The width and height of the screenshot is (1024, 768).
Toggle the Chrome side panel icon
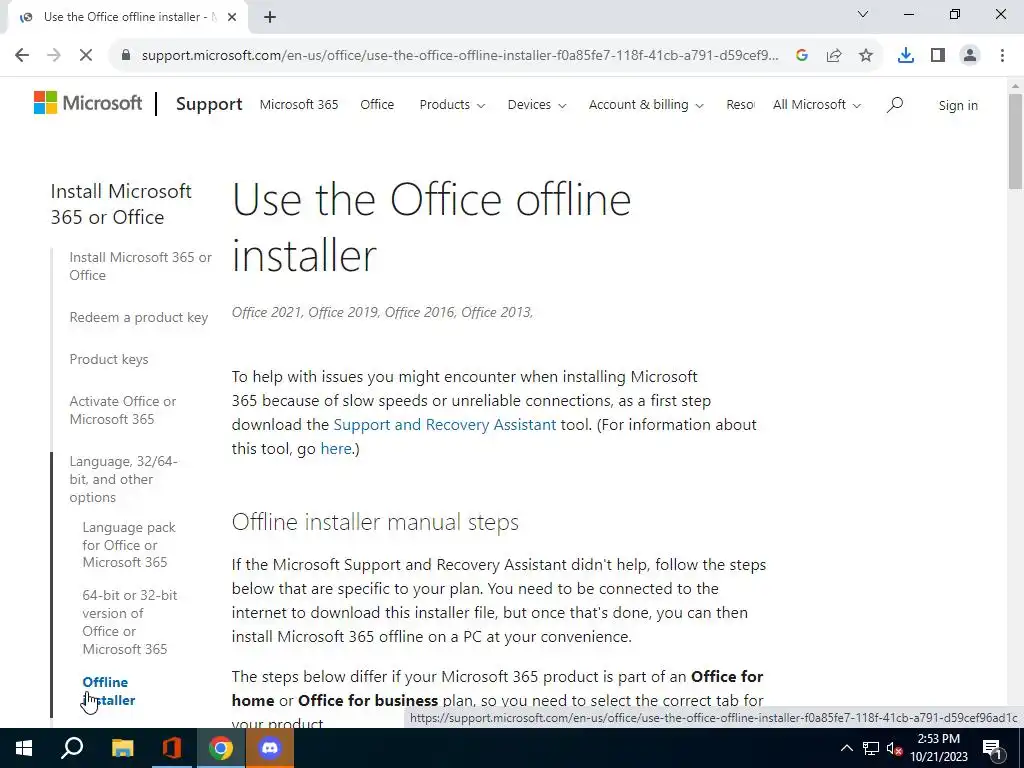[x=938, y=56]
